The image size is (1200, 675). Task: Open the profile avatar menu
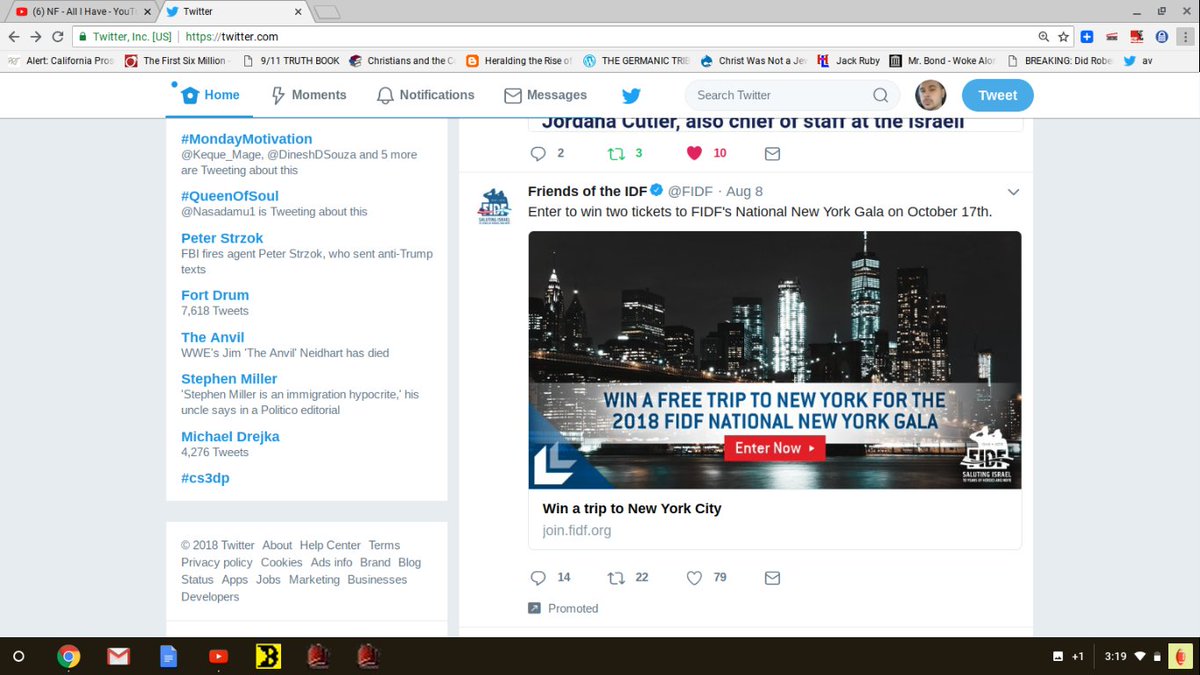[931, 95]
